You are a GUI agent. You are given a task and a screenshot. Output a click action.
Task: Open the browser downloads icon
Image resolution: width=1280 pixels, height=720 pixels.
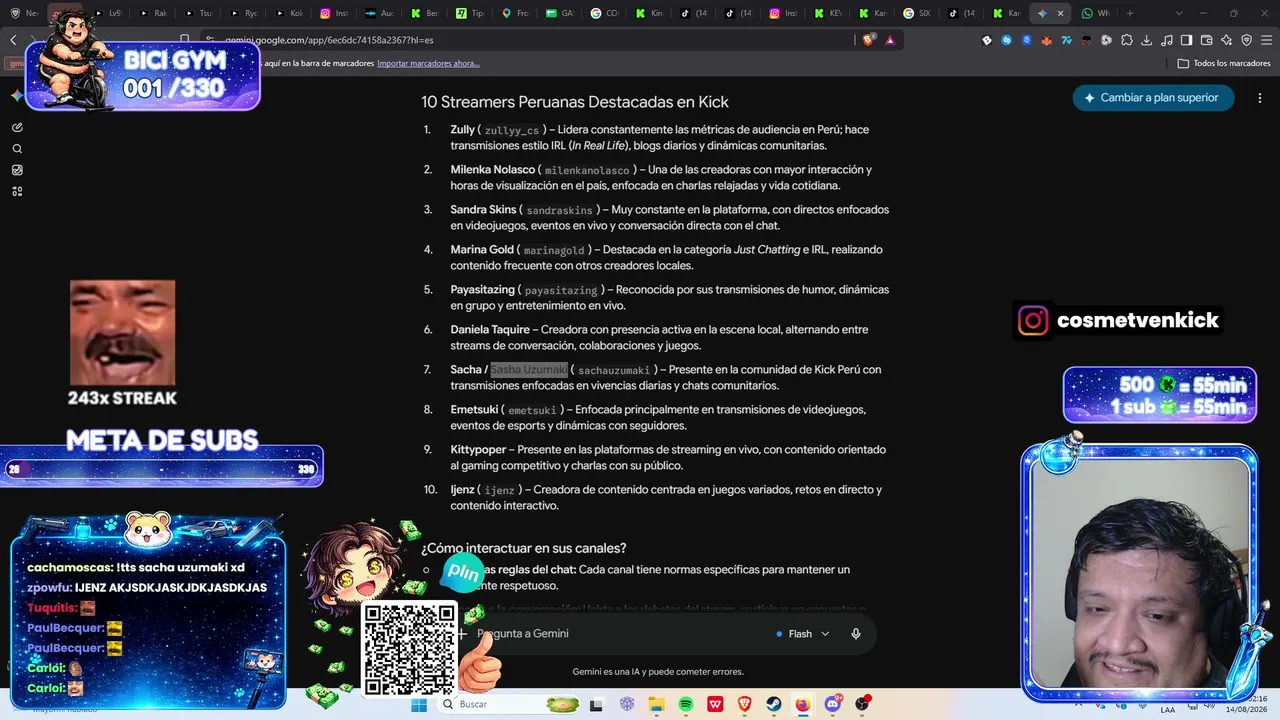1146,40
